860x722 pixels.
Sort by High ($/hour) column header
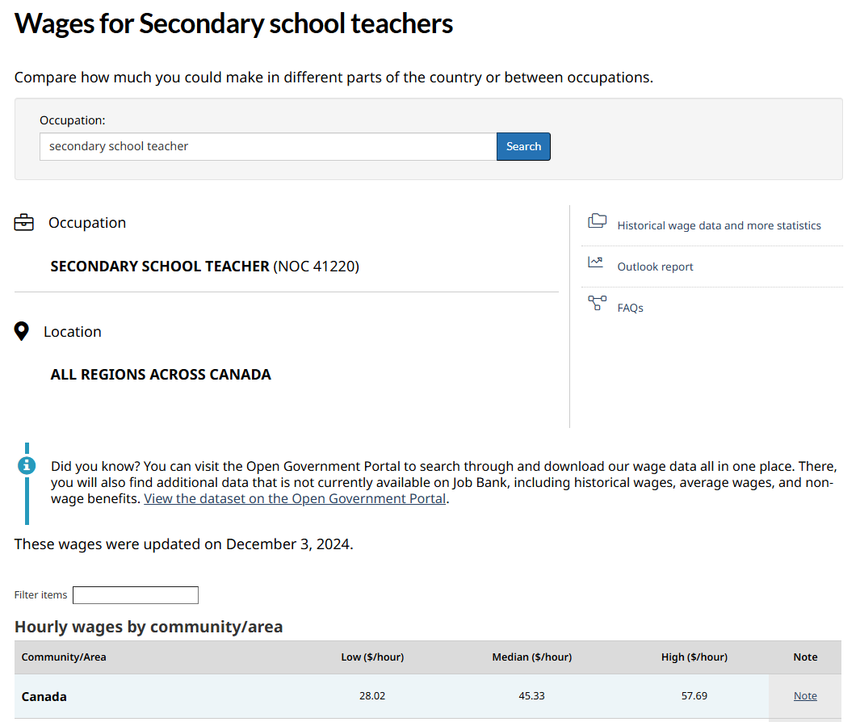point(694,657)
